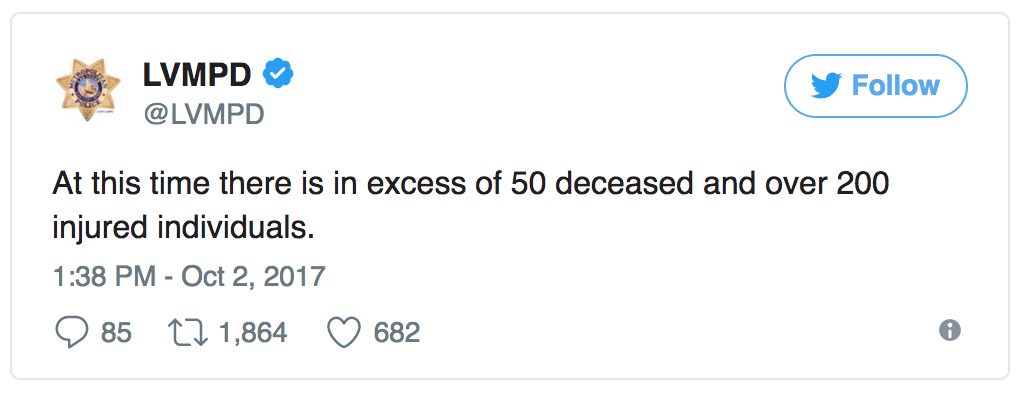
Task: Click the reply count 85
Action: click(116, 332)
